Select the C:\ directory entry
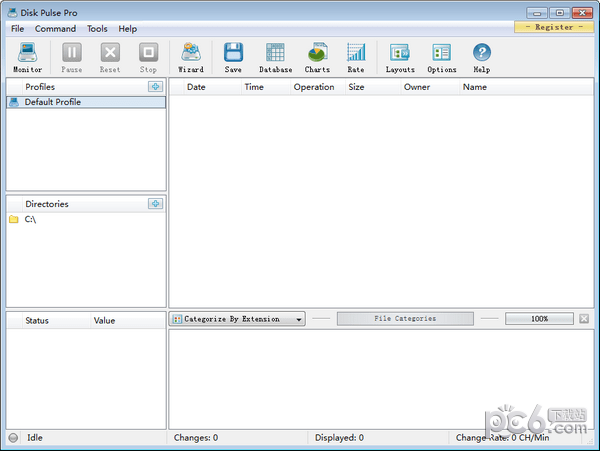This screenshot has height=451, width=600. pos(86,219)
